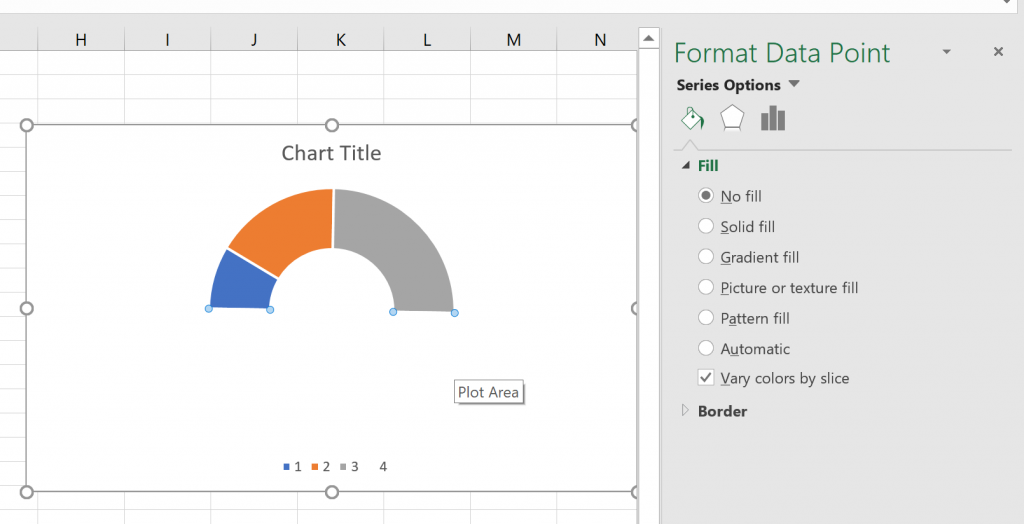Open the Series Options dropdown
This screenshot has height=524, width=1024.
coord(795,85)
